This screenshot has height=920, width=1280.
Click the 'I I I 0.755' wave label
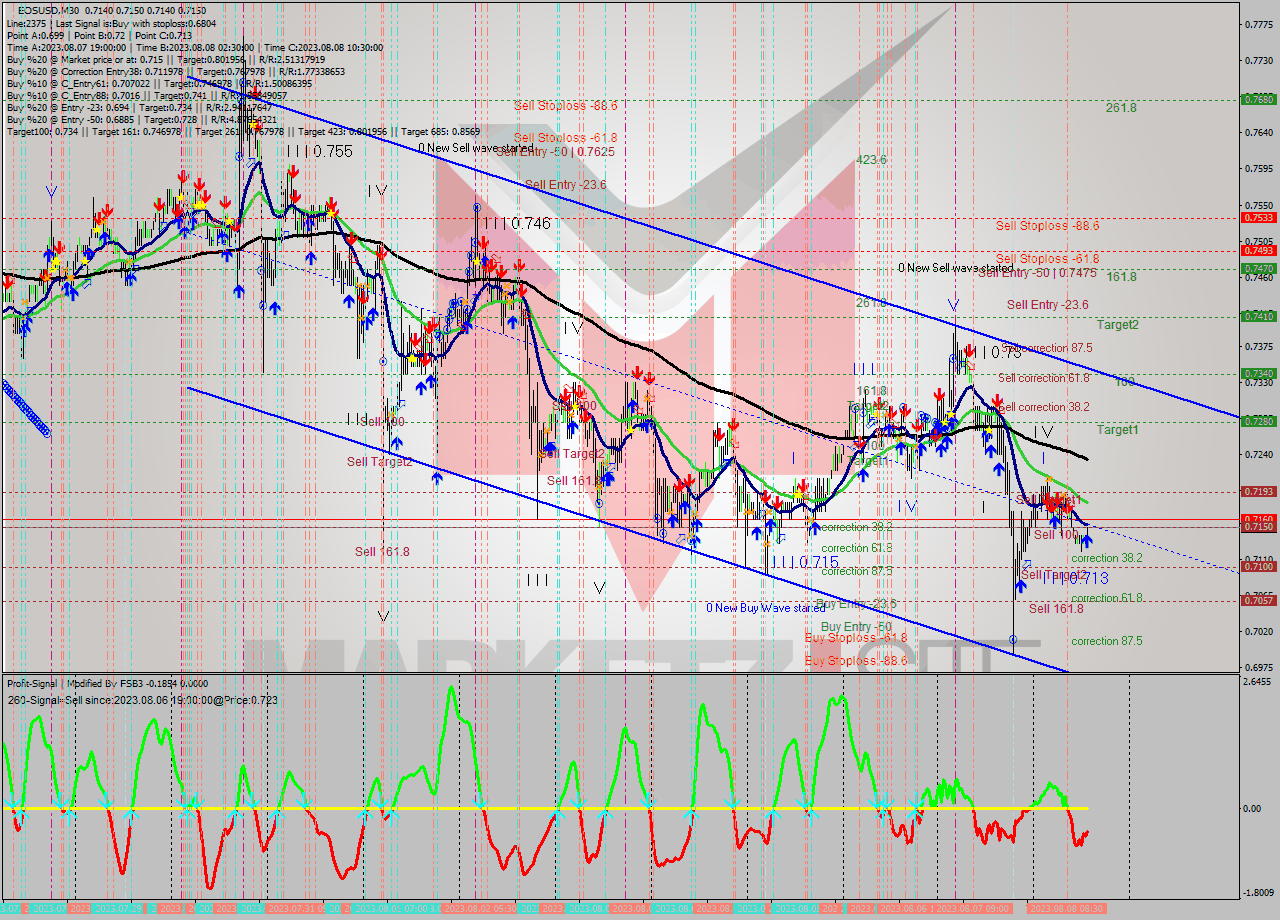(319, 151)
